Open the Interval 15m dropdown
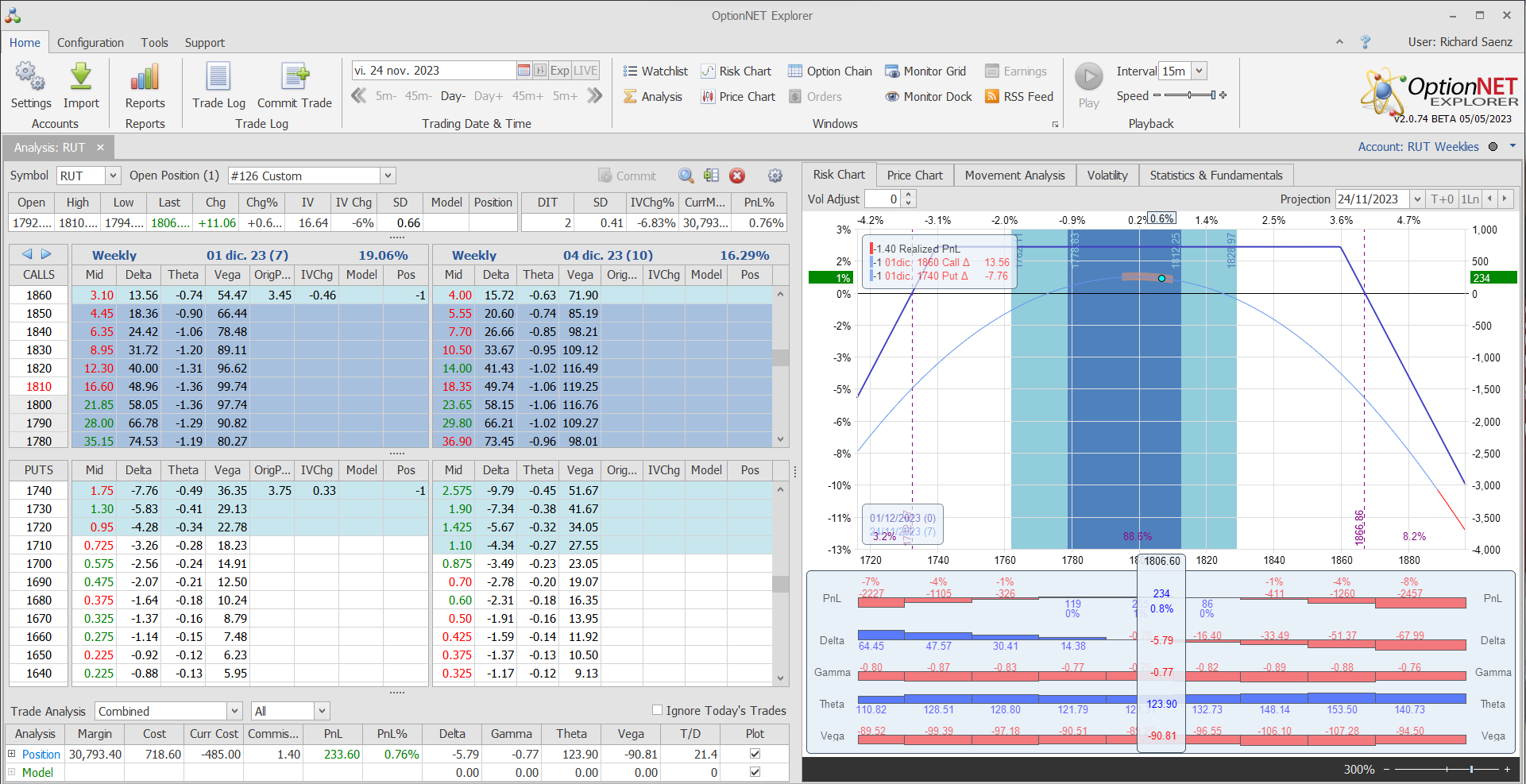The width and height of the screenshot is (1526, 784). click(x=1199, y=71)
